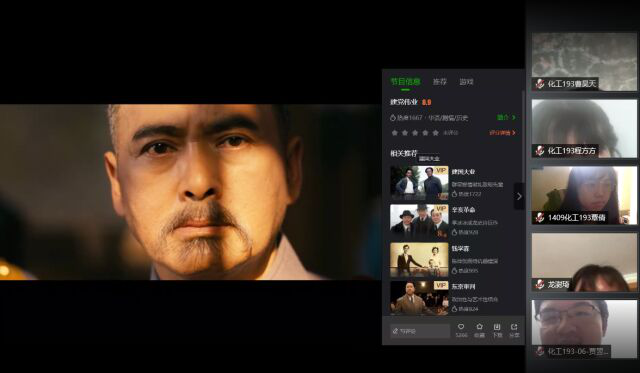This screenshot has height=373, width=640.
Task: Expand the green 简介 arrow link
Action: (x=506, y=118)
